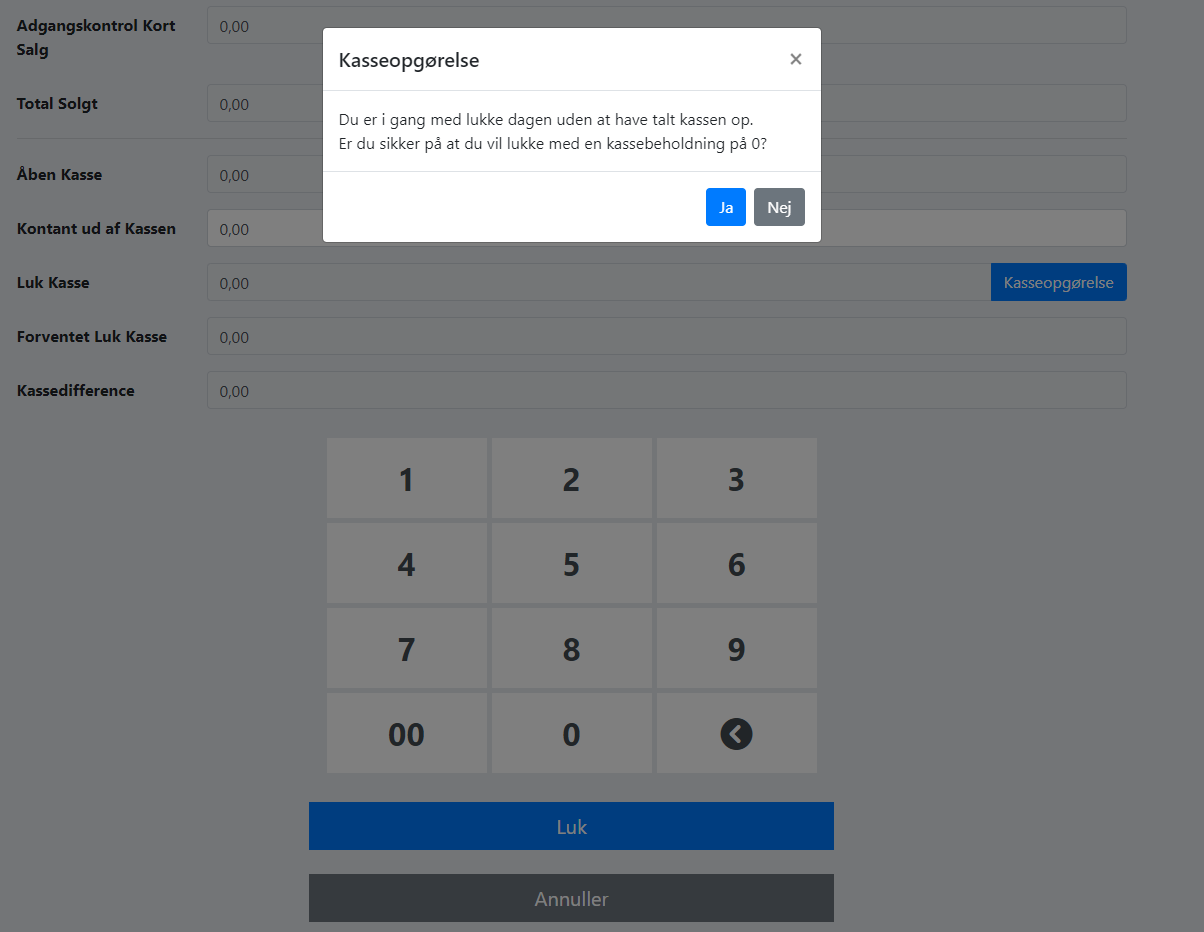
Task: Decline with the Nej button
Action: (x=779, y=207)
